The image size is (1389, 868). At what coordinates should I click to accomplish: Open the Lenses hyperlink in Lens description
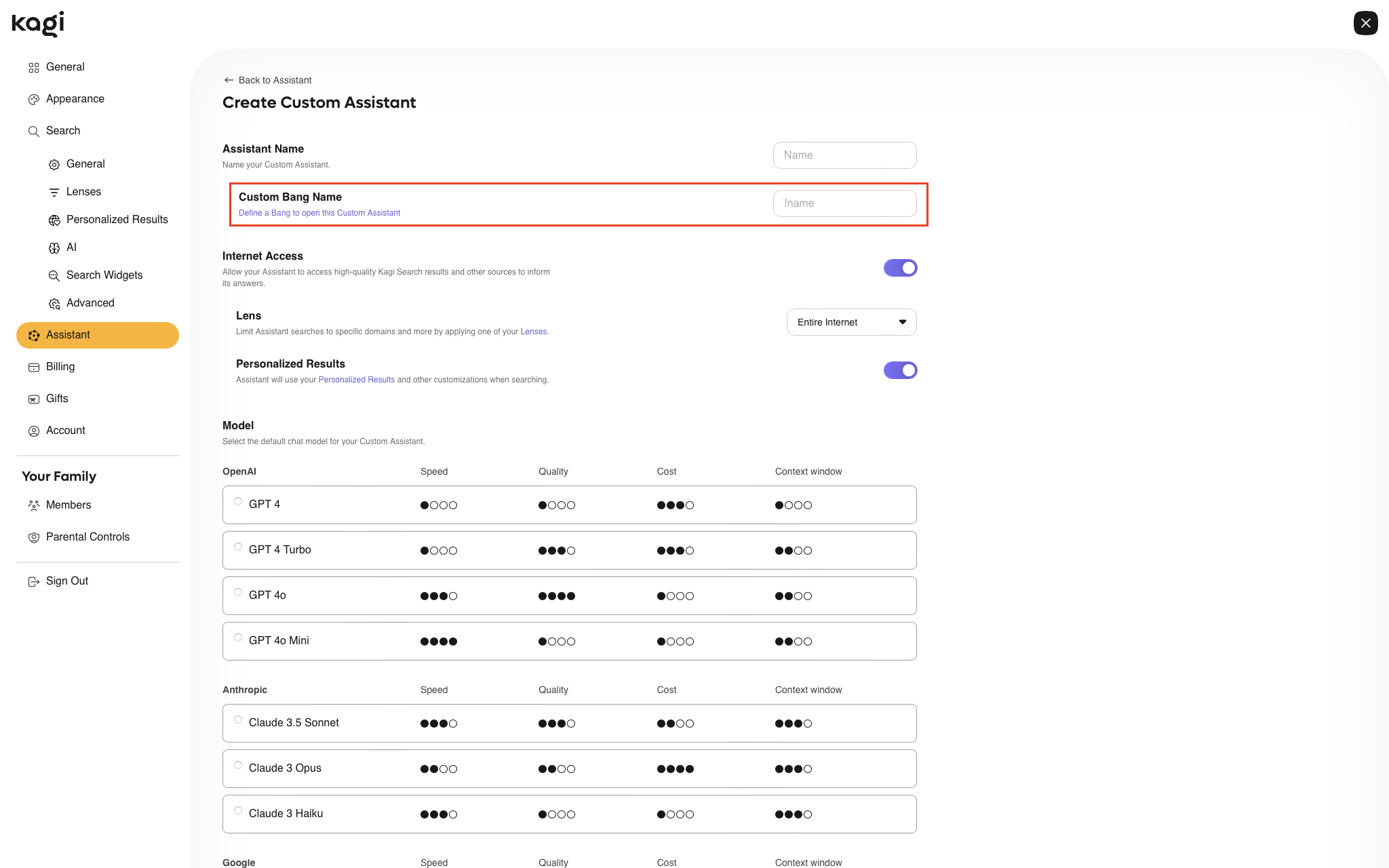coord(533,332)
